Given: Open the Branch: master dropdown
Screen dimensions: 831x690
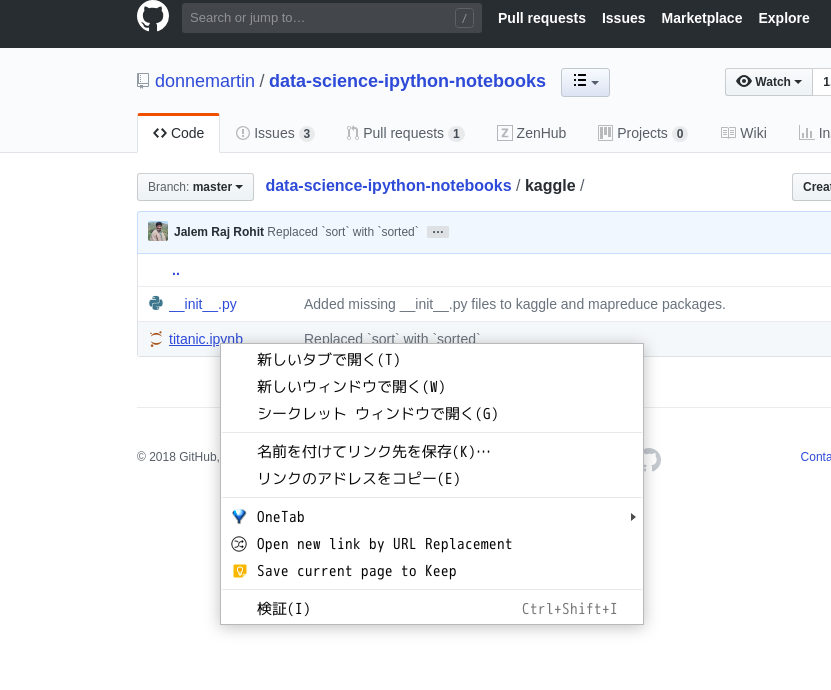Looking at the screenshot, I should (x=195, y=187).
